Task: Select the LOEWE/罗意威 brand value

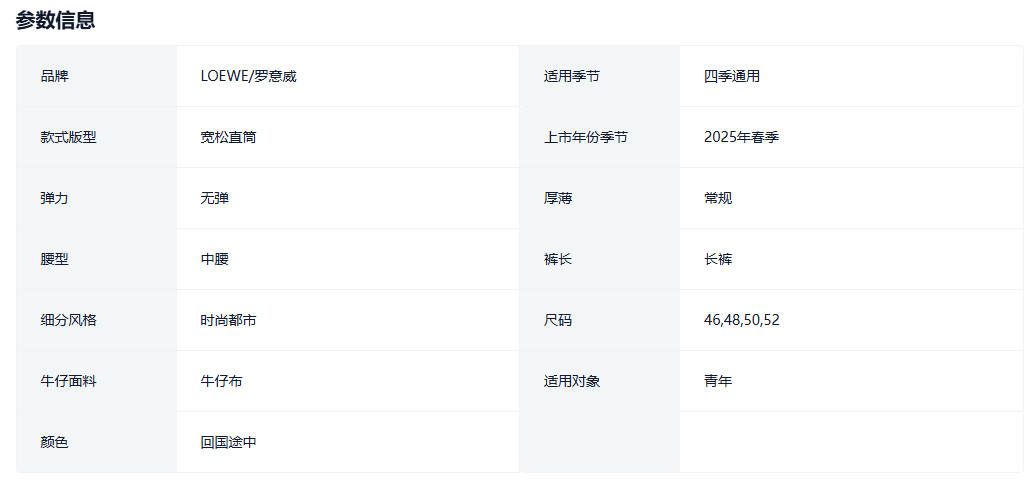Action: click(248, 76)
